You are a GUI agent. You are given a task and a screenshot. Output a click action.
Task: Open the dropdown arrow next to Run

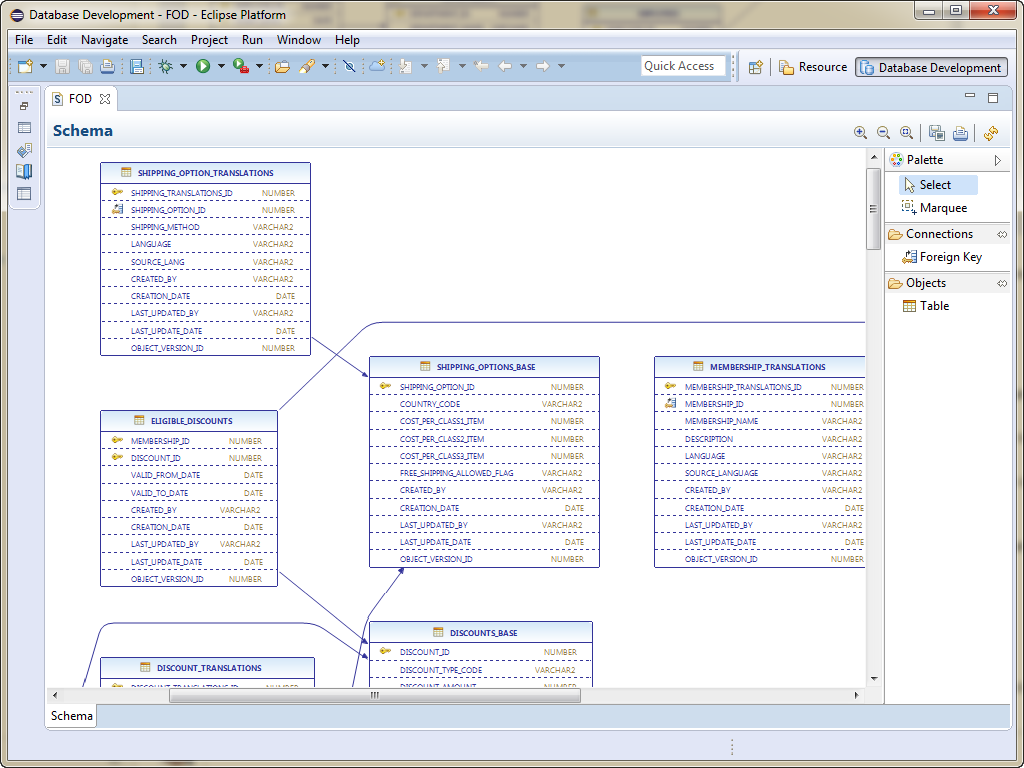pos(220,67)
